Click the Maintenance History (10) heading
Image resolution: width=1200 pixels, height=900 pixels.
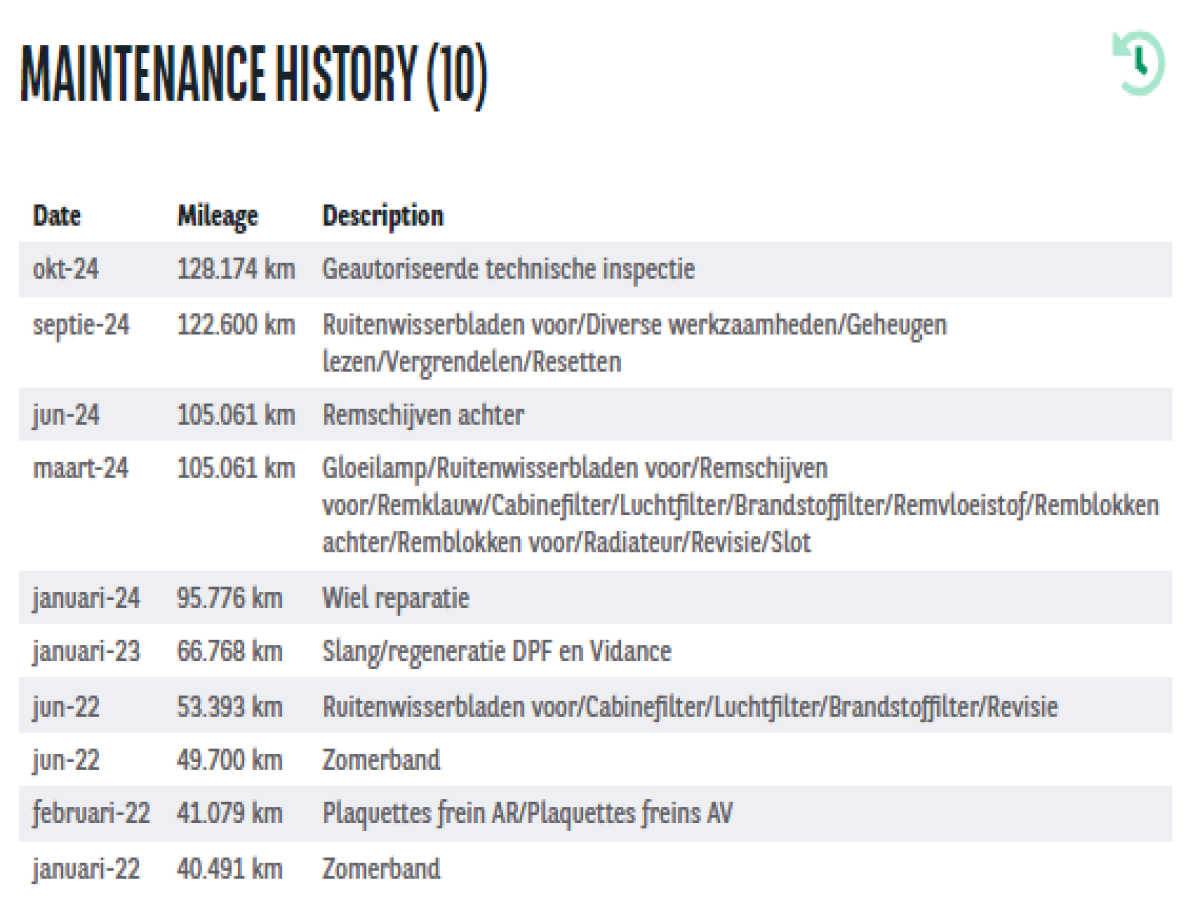click(254, 76)
